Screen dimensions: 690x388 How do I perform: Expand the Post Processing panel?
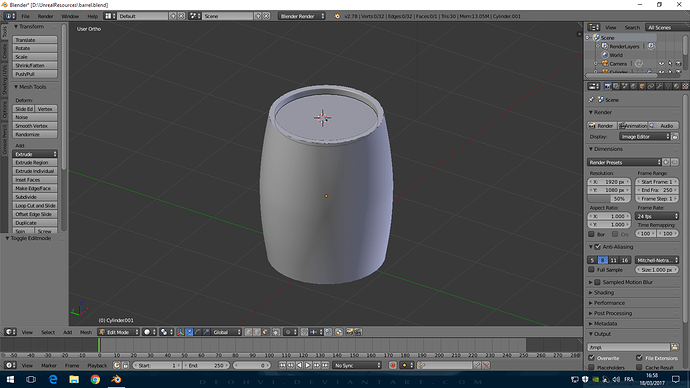[613, 313]
